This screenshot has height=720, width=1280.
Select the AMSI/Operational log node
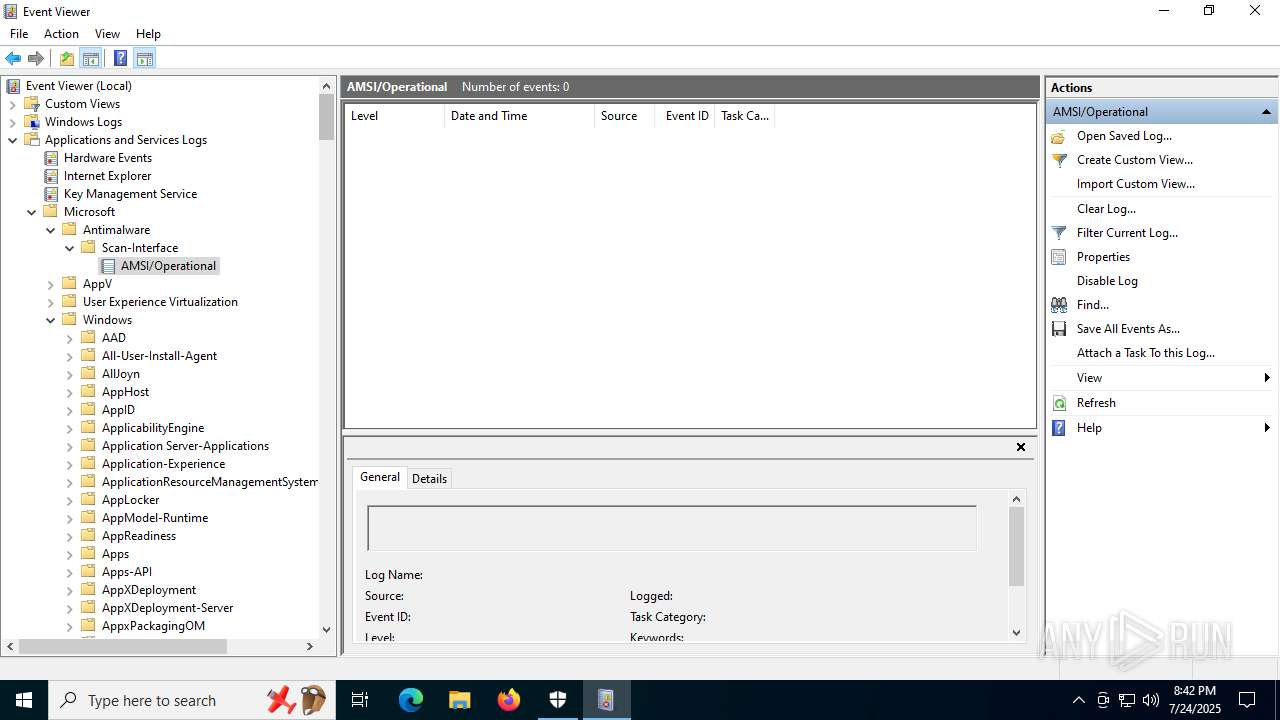click(x=168, y=266)
